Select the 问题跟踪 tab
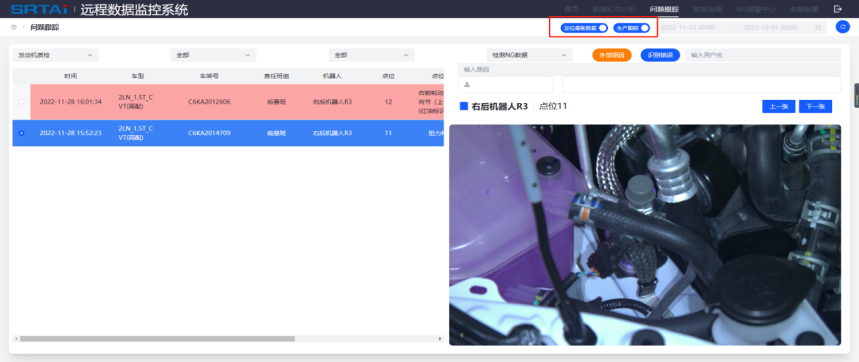Image resolution: width=859 pixels, height=362 pixels. tap(664, 9)
